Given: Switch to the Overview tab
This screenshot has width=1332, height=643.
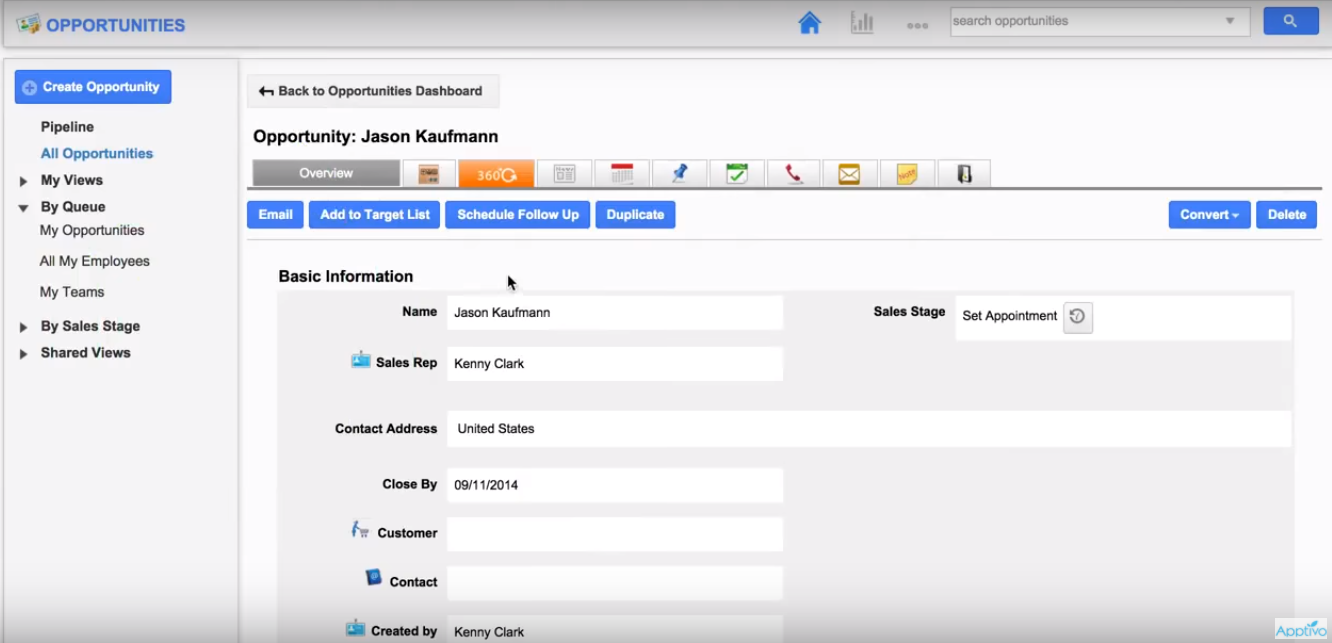Looking at the screenshot, I should 326,174.
